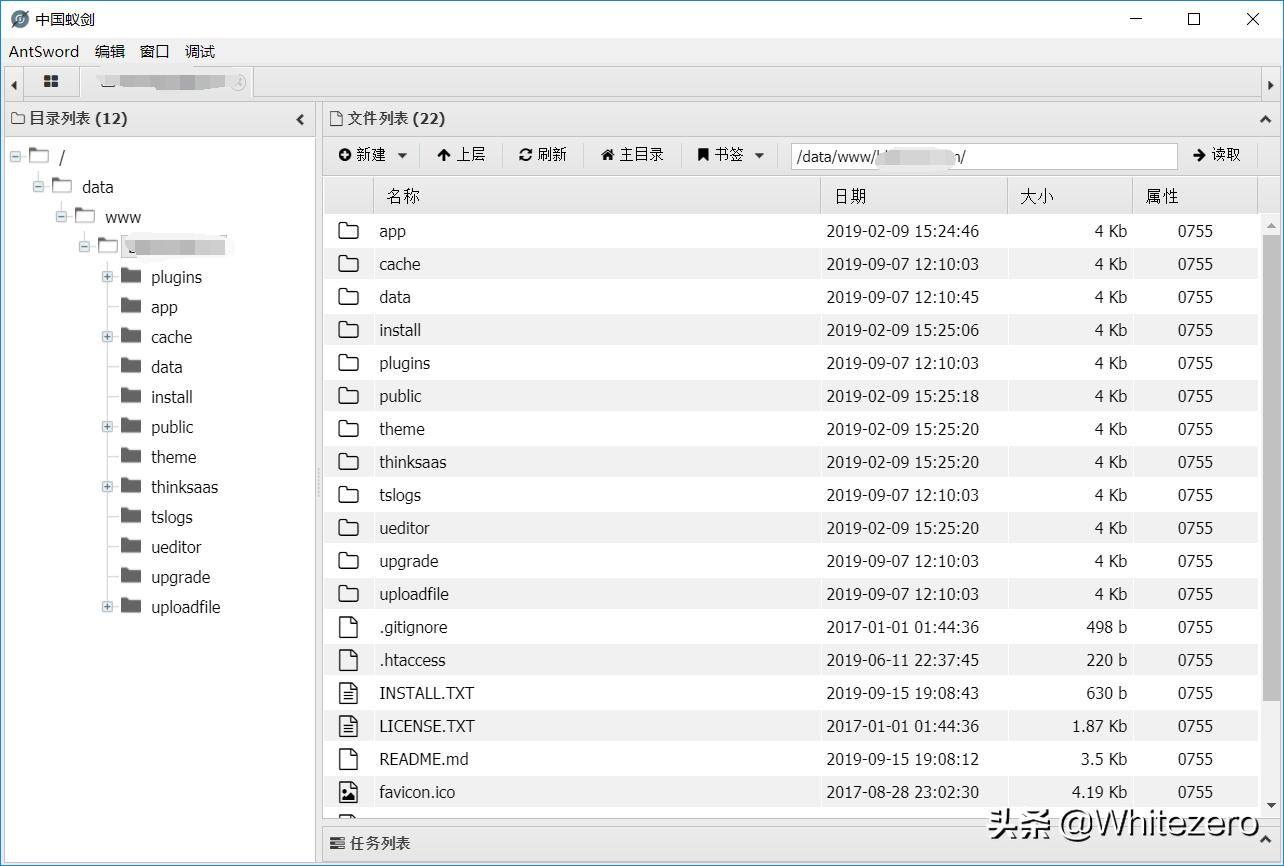
Task: Expand the public tree node
Action: click(x=107, y=427)
